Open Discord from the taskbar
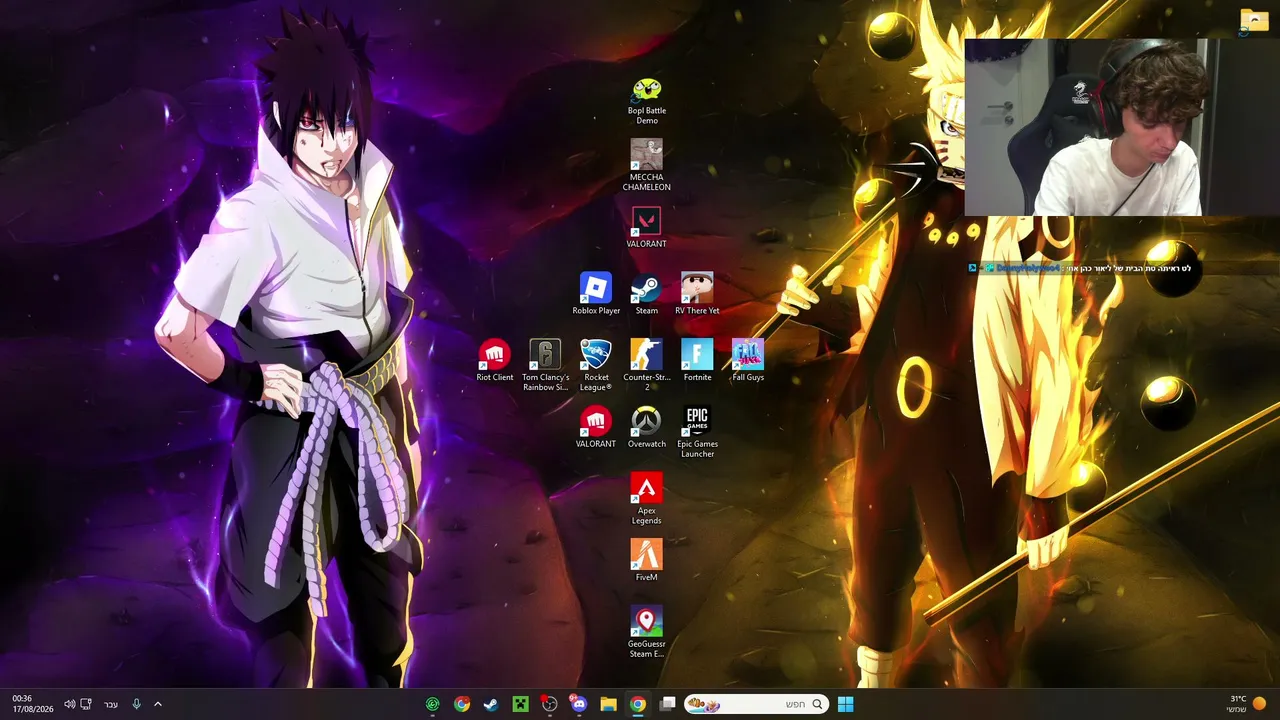The width and height of the screenshot is (1280, 720). [579, 704]
